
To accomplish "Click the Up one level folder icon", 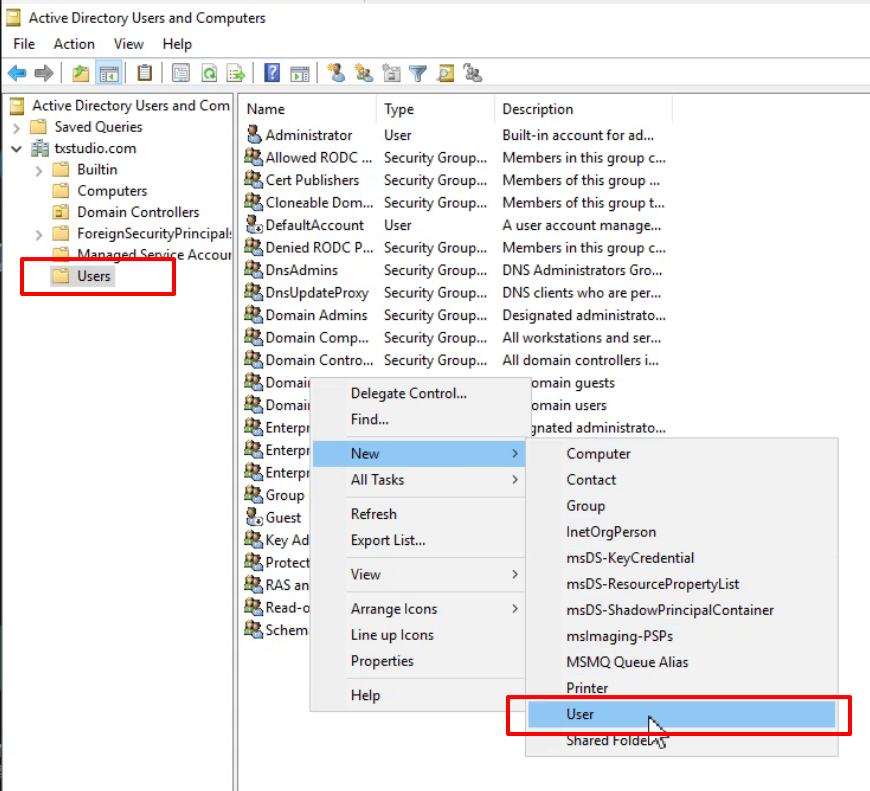I will [x=80, y=73].
